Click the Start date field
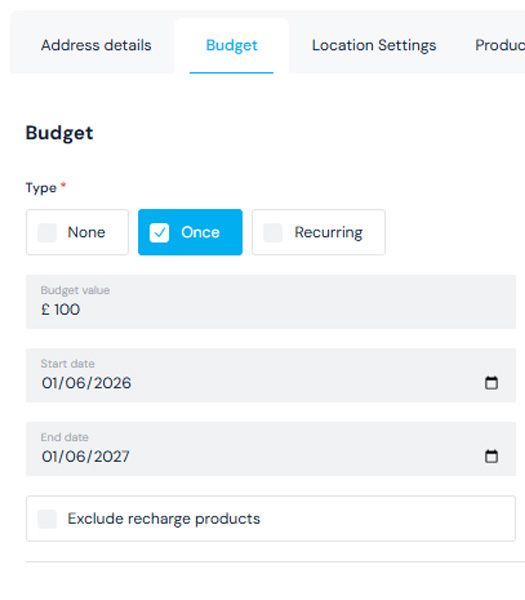The width and height of the screenshot is (525, 600). tap(271, 375)
